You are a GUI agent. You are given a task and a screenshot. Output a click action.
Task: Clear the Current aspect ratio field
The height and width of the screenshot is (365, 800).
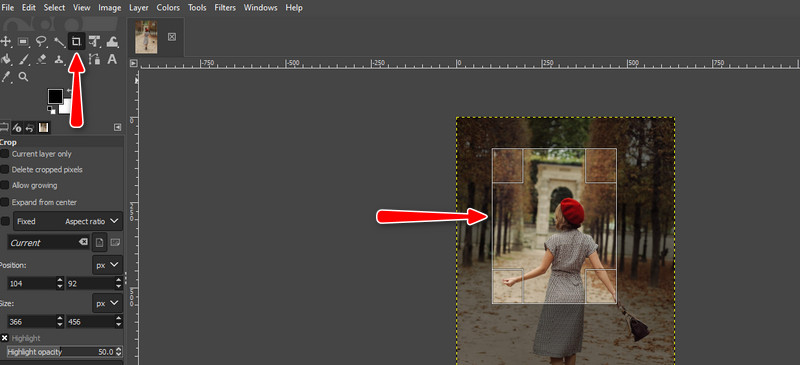(83, 242)
